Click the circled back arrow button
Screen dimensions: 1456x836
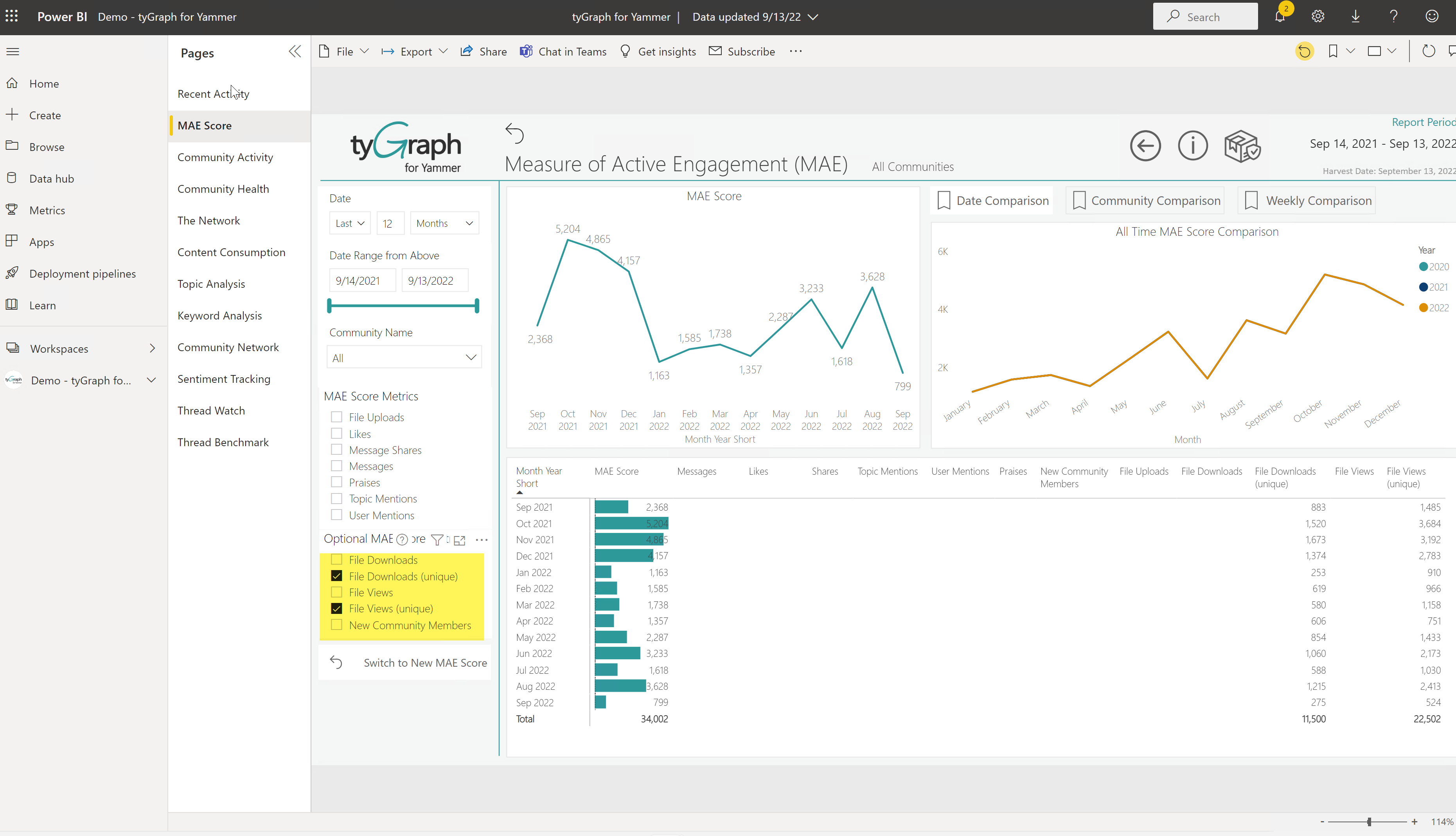tap(1145, 146)
